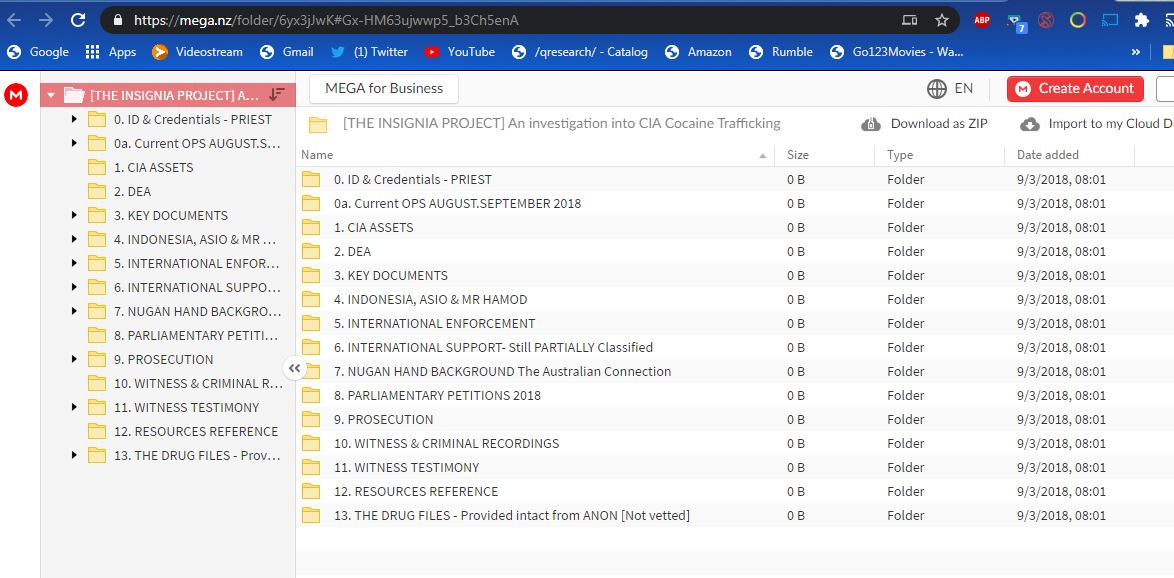The width and height of the screenshot is (1174, 578).
Task: Click folder icon of 2. DEA list row
Action: [x=311, y=251]
